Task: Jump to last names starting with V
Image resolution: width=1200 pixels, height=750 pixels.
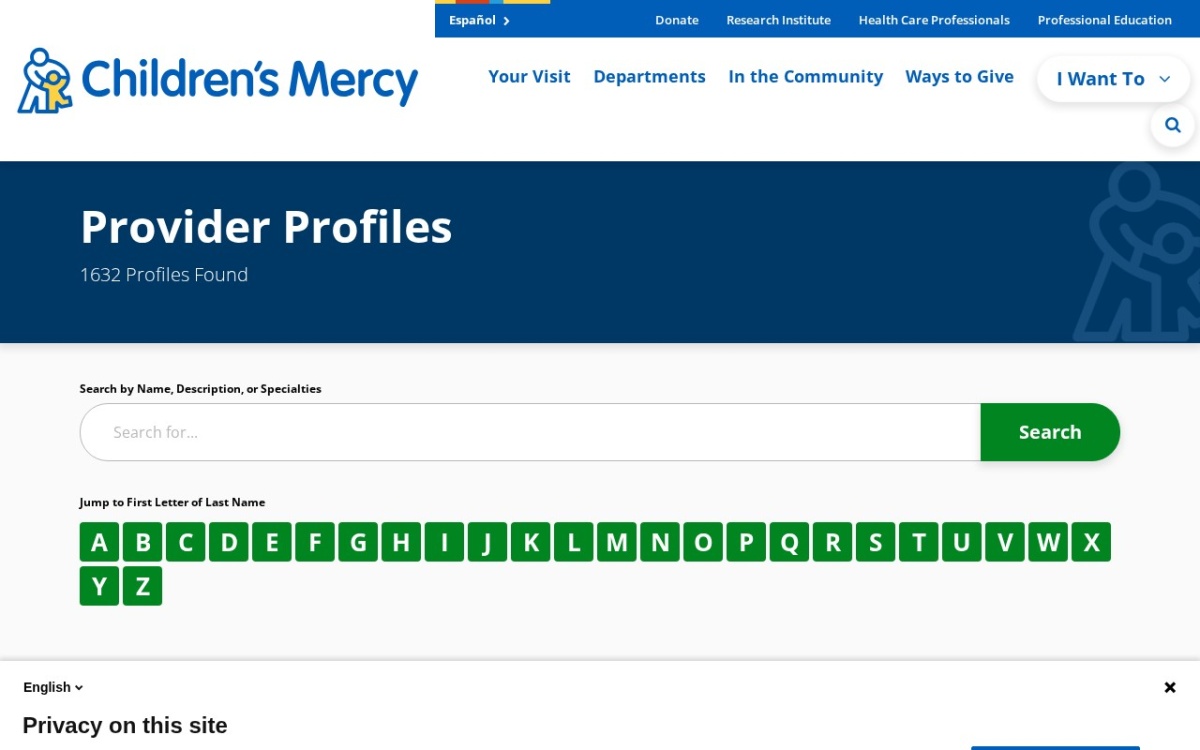Action: 1004,542
